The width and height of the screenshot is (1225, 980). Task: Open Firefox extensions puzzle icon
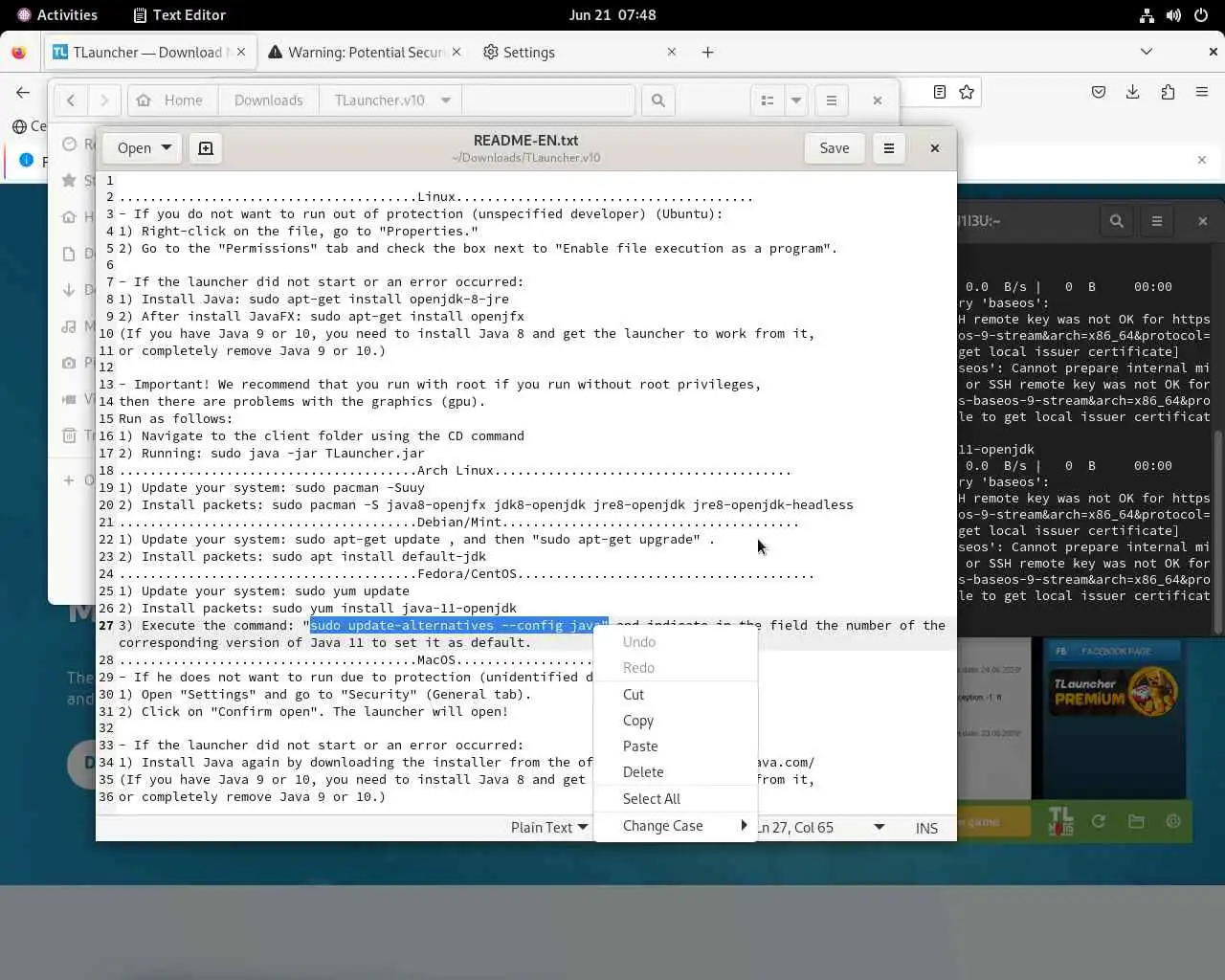point(1168,92)
